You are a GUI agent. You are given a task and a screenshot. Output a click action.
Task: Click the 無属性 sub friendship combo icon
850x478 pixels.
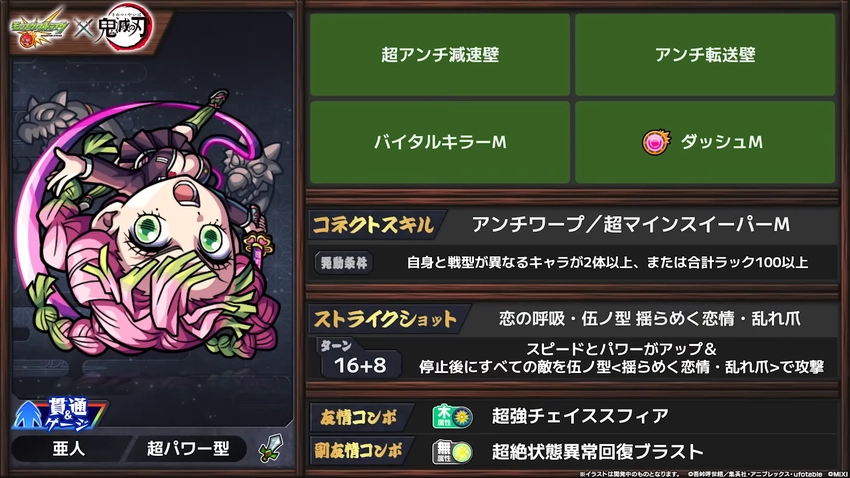coord(452,451)
